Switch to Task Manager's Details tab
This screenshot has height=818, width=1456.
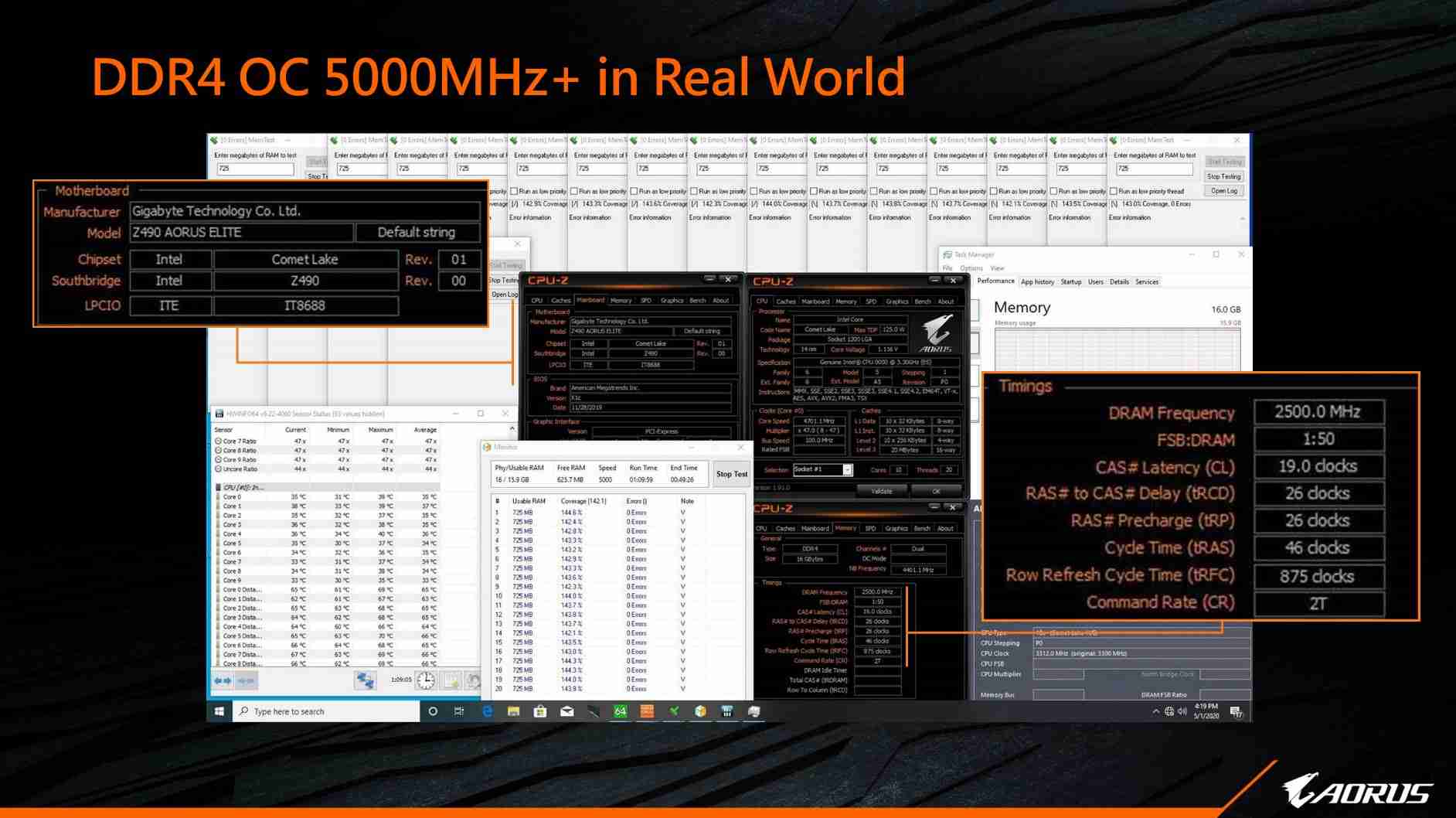pos(1119,282)
